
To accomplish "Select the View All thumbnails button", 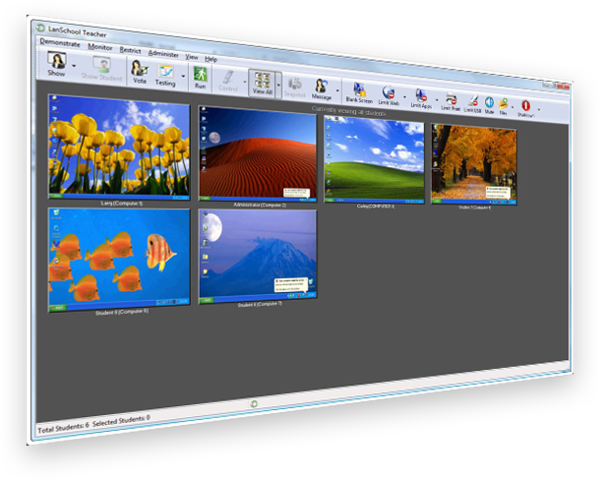I will pyautogui.click(x=262, y=83).
